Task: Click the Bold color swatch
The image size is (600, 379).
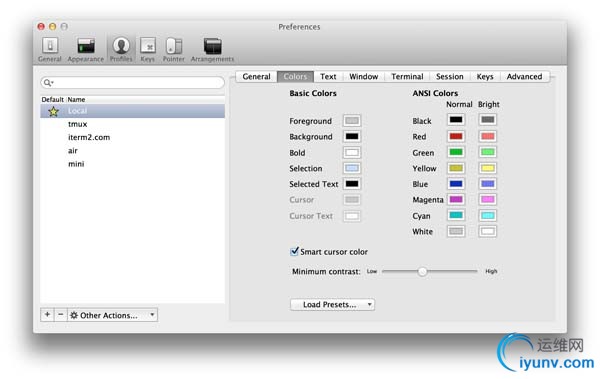Action: click(x=352, y=153)
